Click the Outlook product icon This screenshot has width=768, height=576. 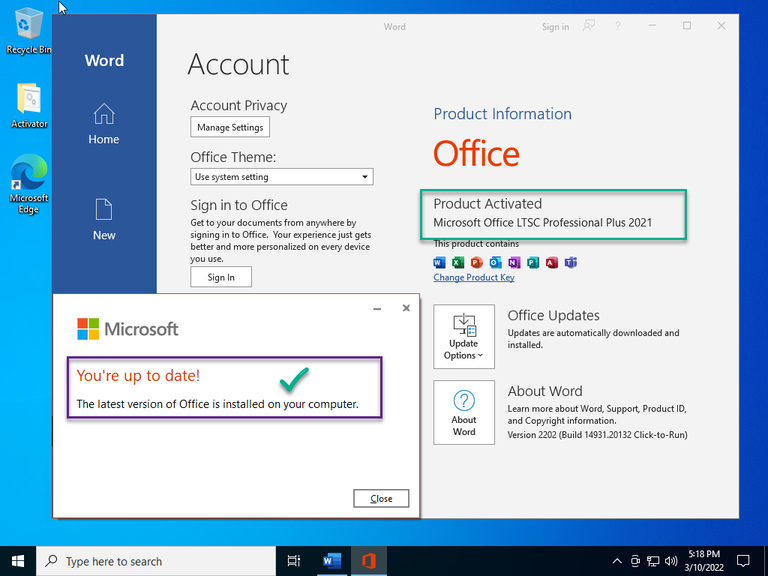(495, 263)
